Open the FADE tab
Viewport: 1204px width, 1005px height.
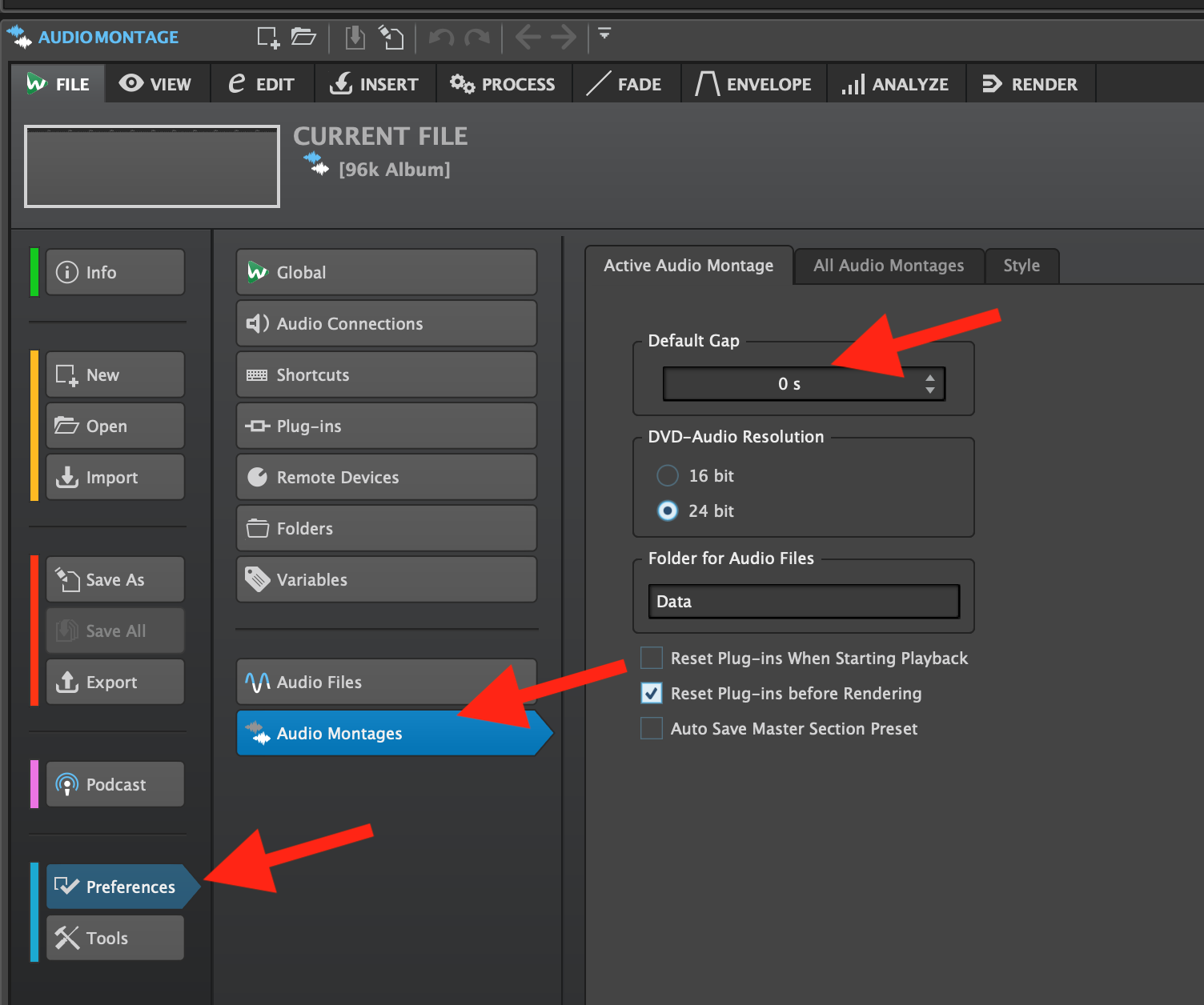click(x=626, y=84)
